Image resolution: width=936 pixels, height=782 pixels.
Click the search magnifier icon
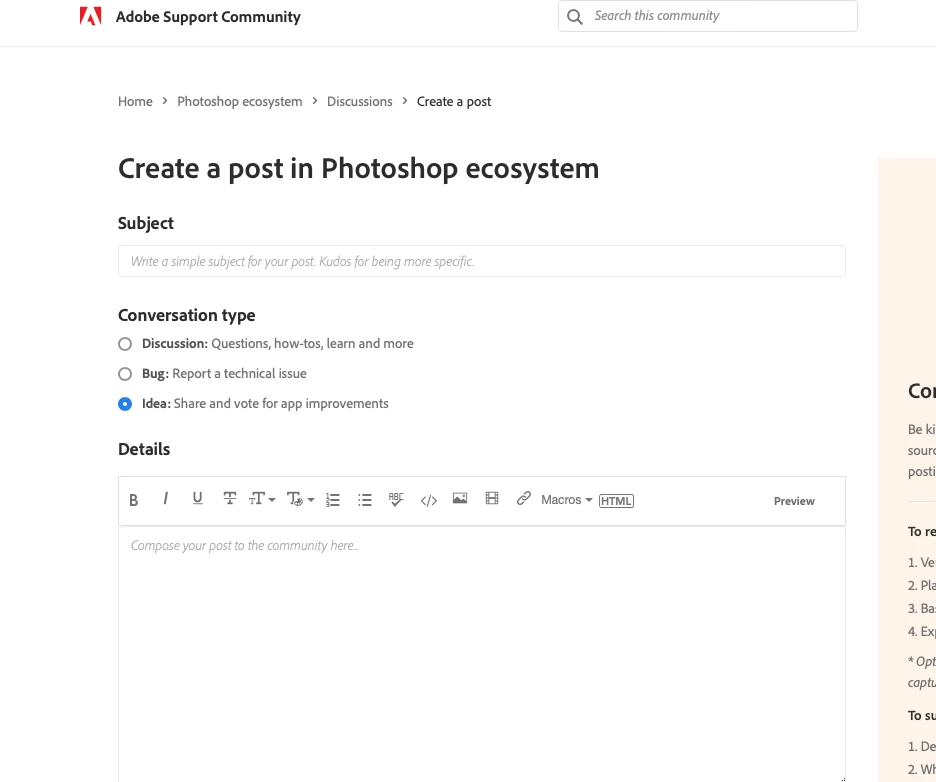tap(574, 17)
